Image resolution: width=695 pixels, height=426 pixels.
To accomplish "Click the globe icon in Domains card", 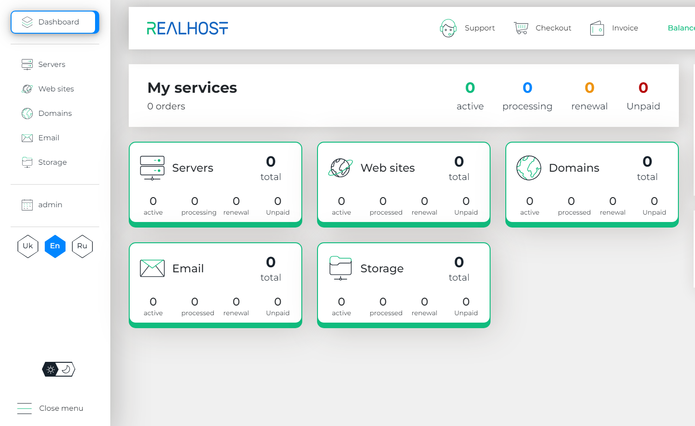I will click(529, 168).
